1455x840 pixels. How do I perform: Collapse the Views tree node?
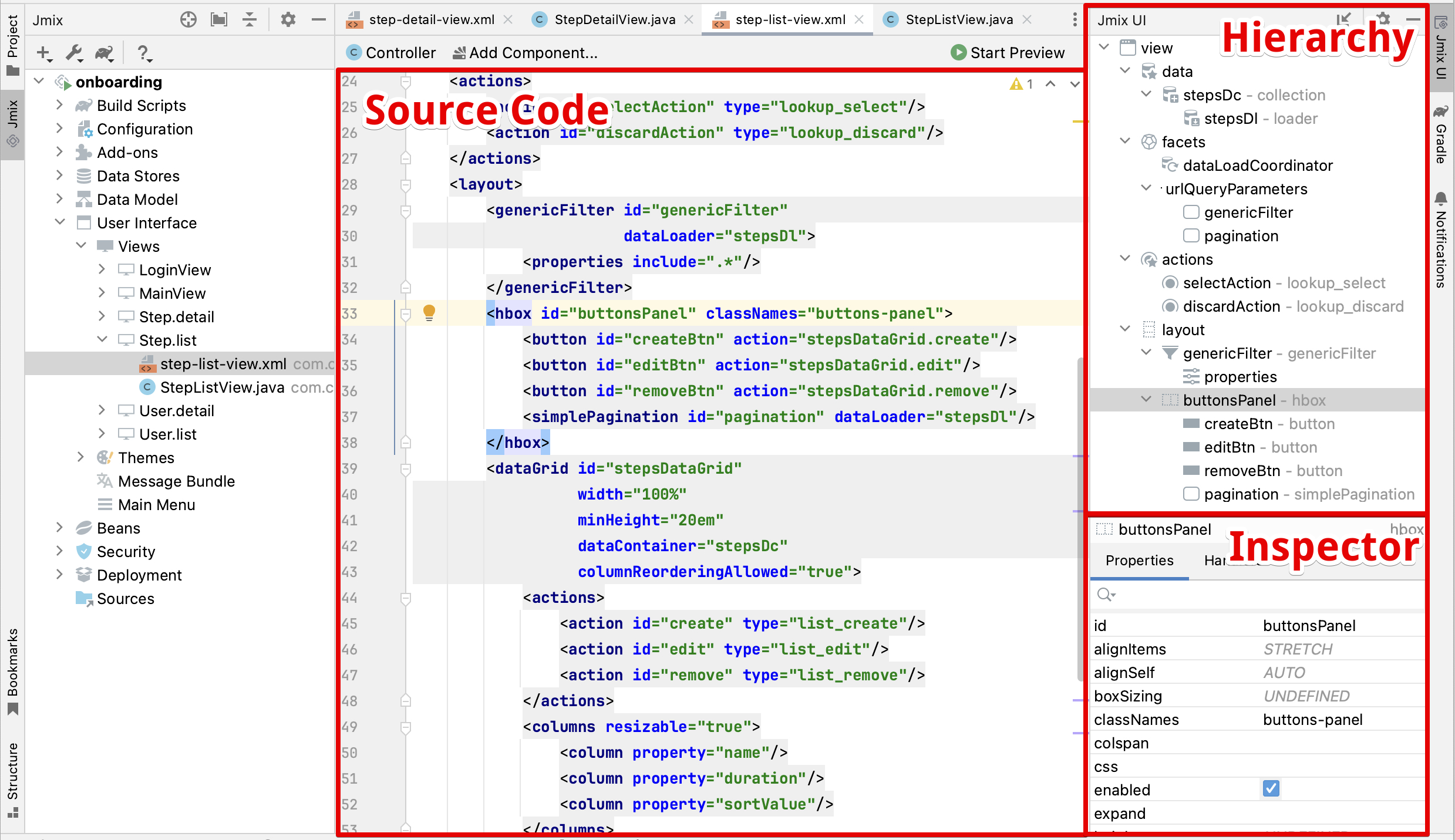(x=82, y=246)
